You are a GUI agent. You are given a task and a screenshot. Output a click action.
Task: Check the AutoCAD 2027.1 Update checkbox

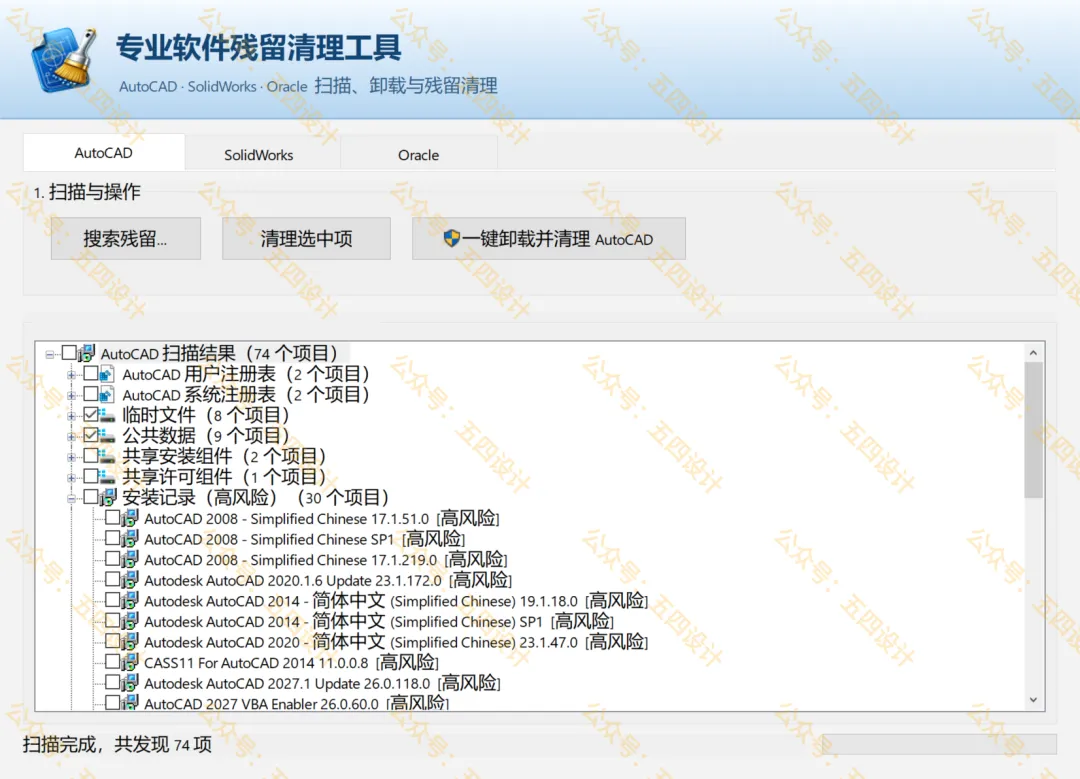coord(112,683)
